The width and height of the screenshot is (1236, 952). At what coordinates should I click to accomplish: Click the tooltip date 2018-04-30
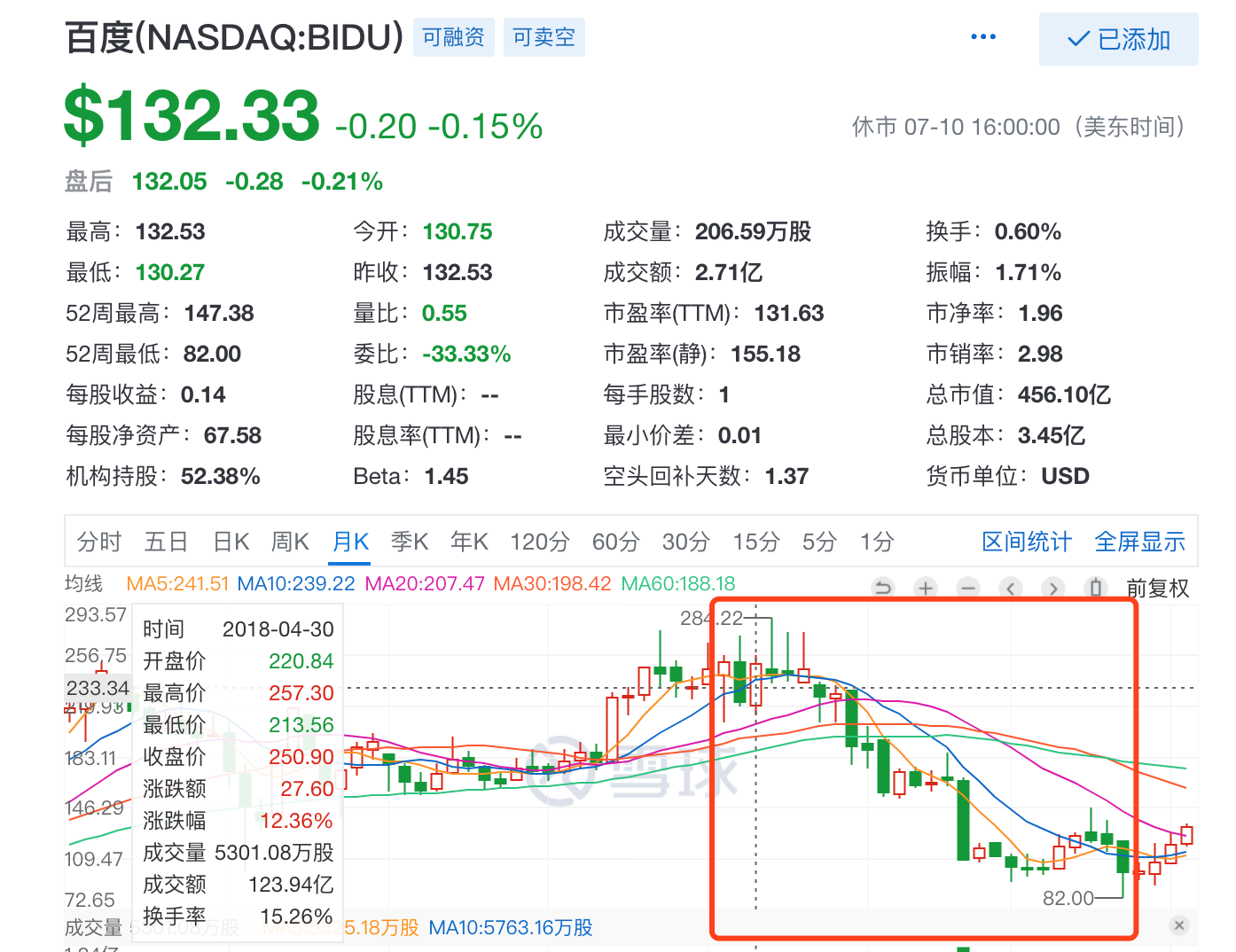pyautogui.click(x=278, y=629)
